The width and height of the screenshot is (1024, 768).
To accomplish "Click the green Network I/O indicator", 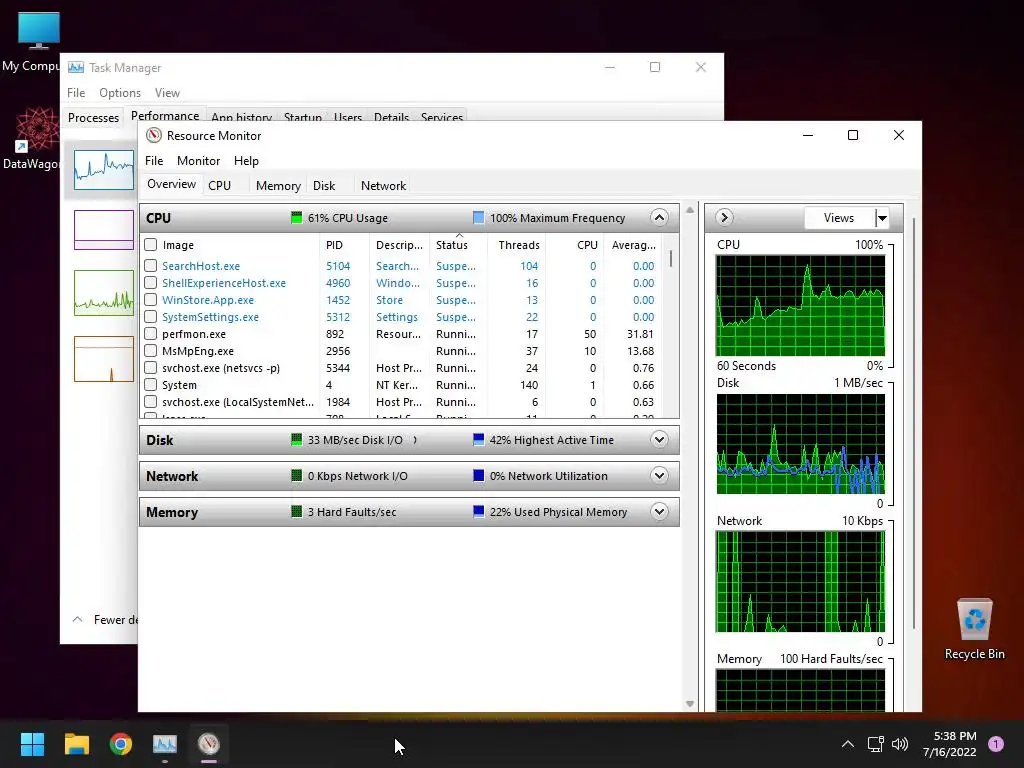I will (x=296, y=475).
